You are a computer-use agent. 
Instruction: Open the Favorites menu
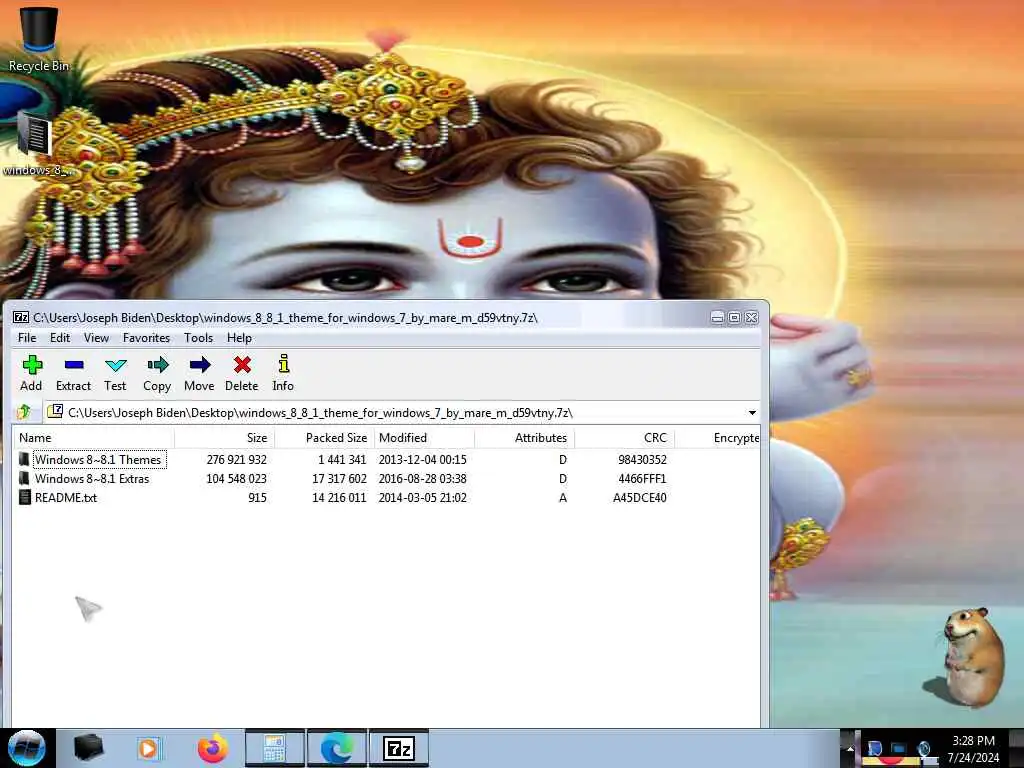coord(146,338)
